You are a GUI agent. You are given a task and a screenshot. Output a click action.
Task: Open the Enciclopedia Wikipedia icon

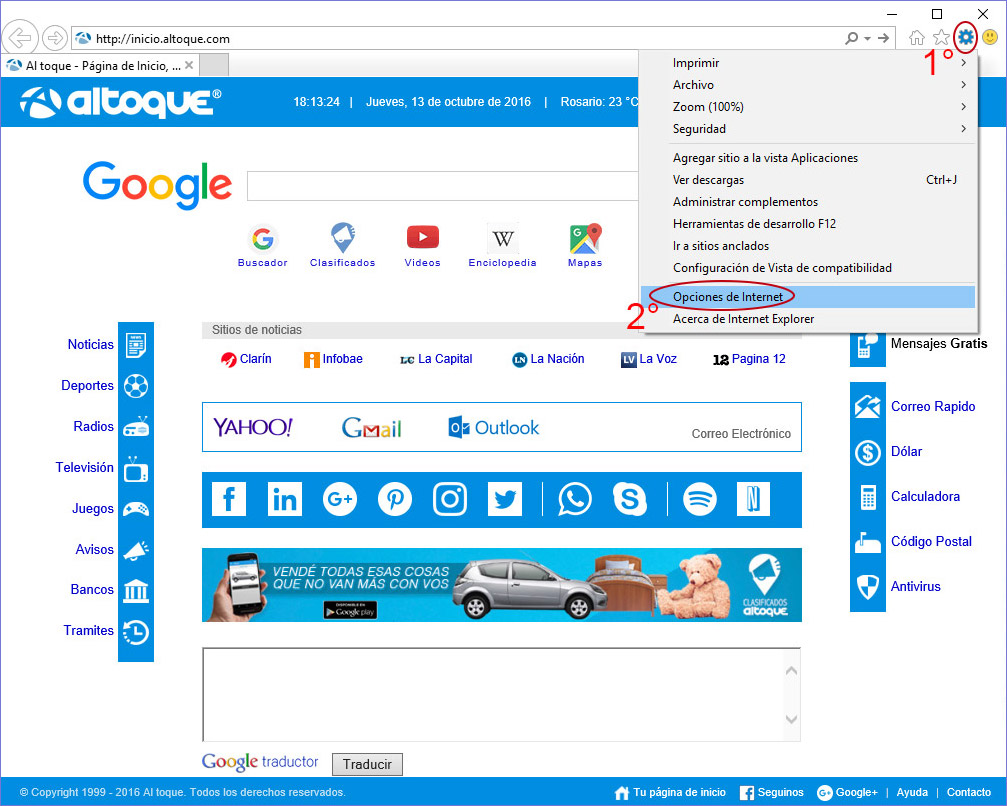(x=503, y=239)
